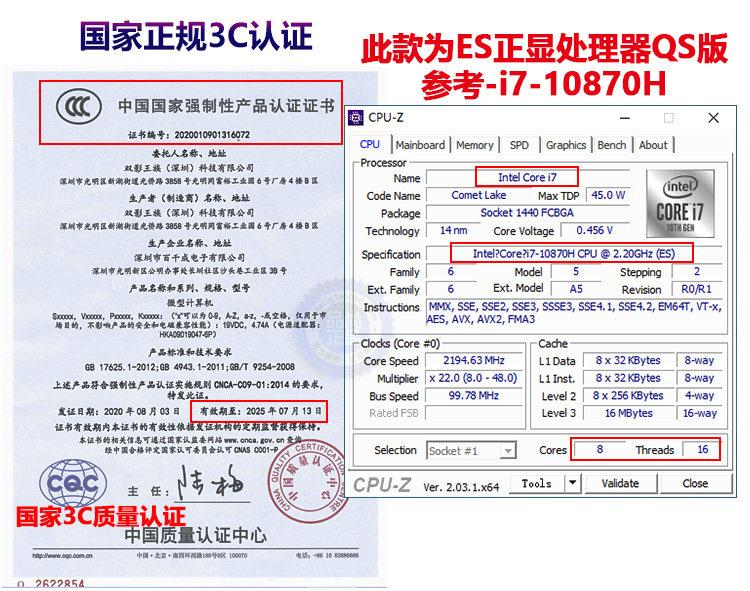Viewport: 750px width, 591px height.
Task: Switch to the Memory tab
Action: 474,145
